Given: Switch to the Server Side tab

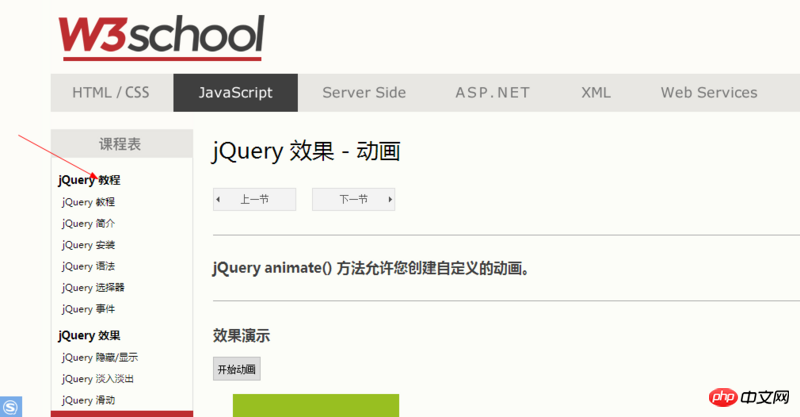Looking at the screenshot, I should click(x=364, y=92).
